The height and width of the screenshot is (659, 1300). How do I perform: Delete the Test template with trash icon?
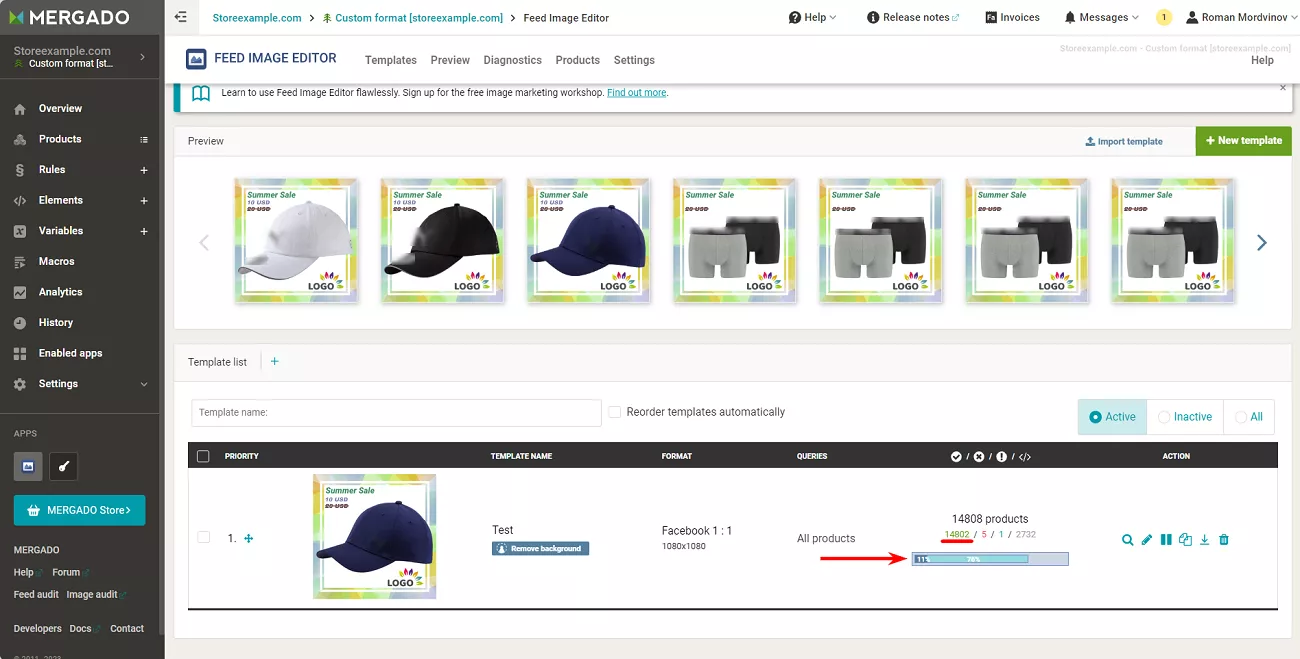(x=1224, y=540)
